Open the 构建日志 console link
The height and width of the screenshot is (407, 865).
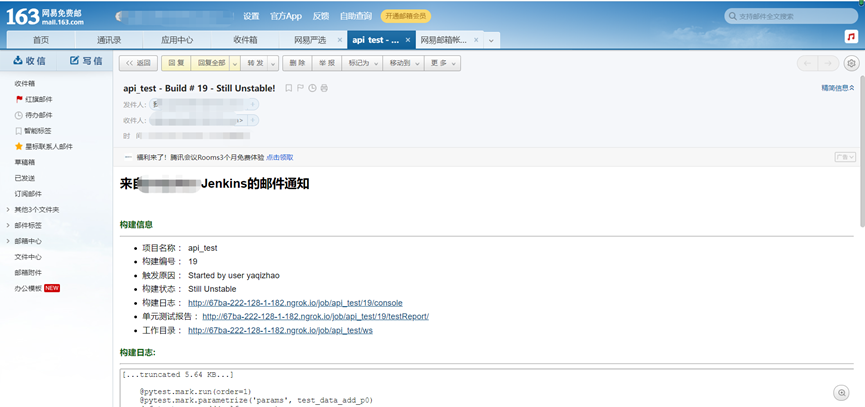pos(295,303)
